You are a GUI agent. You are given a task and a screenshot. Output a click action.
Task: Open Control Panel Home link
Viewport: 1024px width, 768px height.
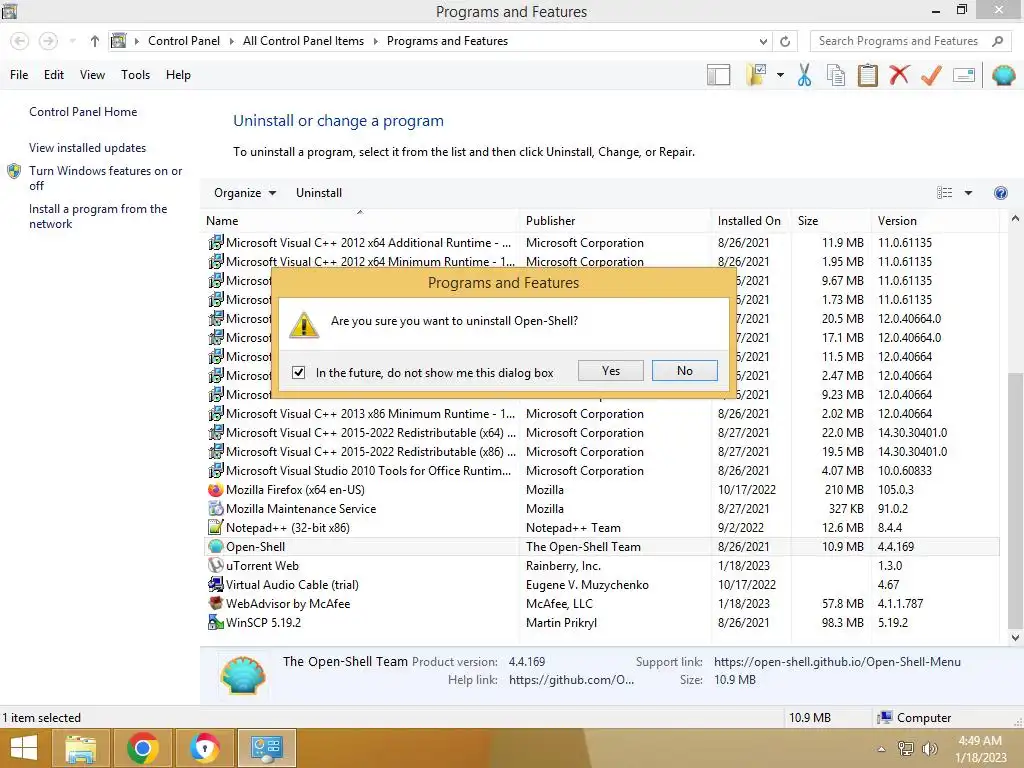tap(83, 112)
